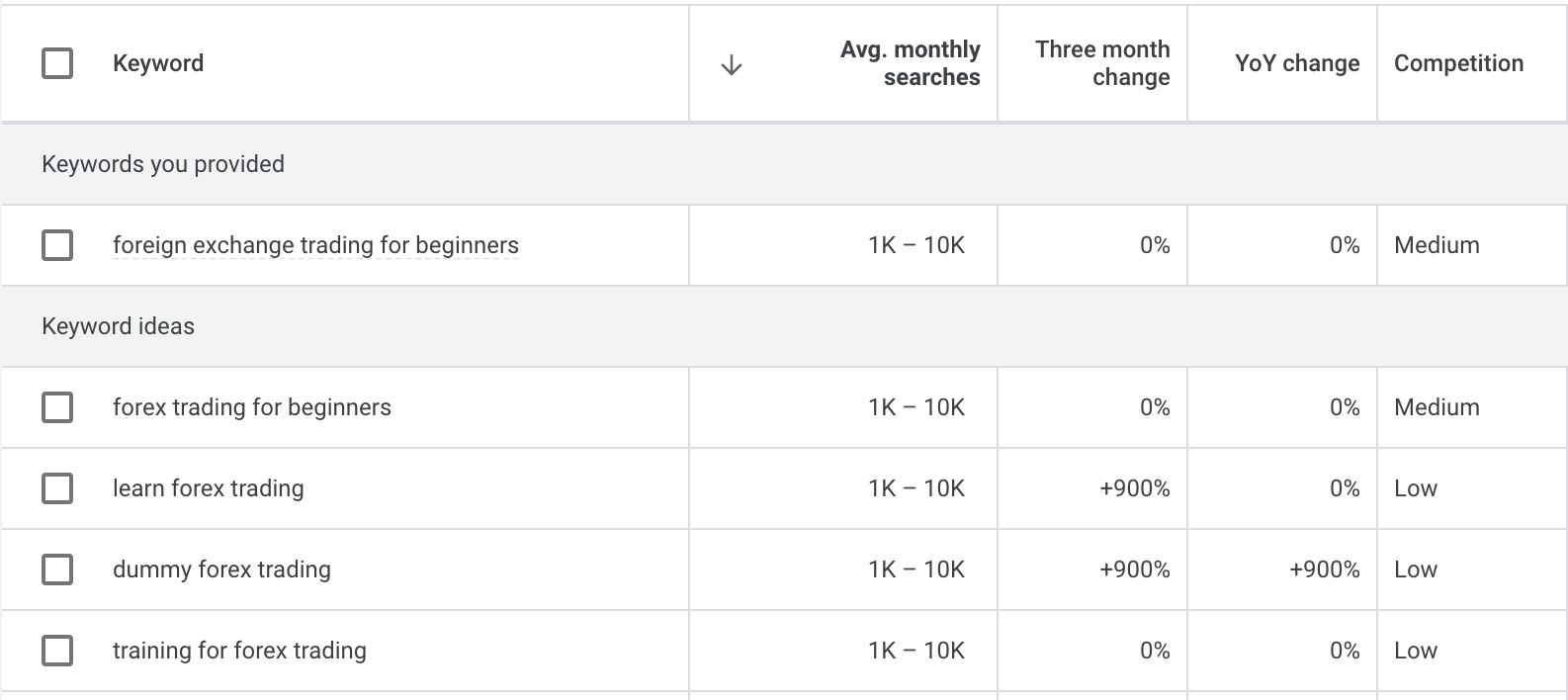Select the 'forex trading for beginners' checkbox
Screen dimensions: 1568x700
57,407
